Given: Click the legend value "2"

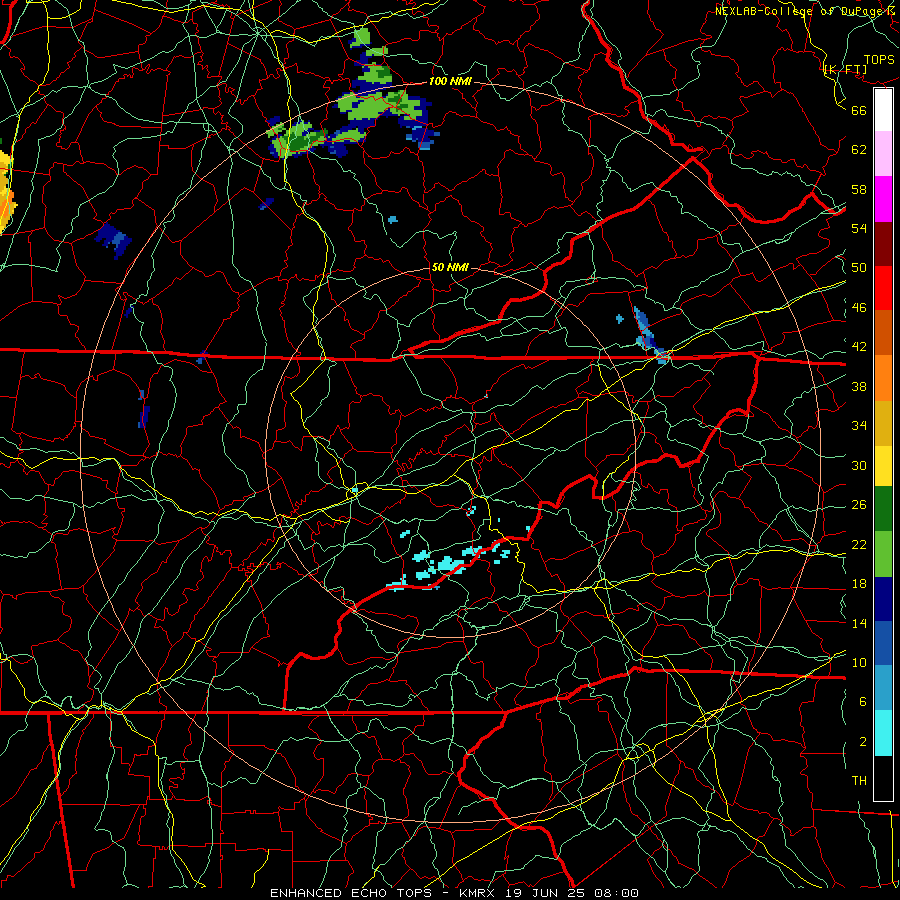Looking at the screenshot, I should point(862,742).
